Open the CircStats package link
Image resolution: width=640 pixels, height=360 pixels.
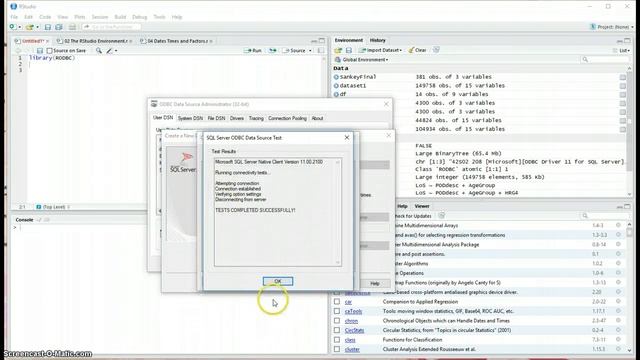(354, 330)
